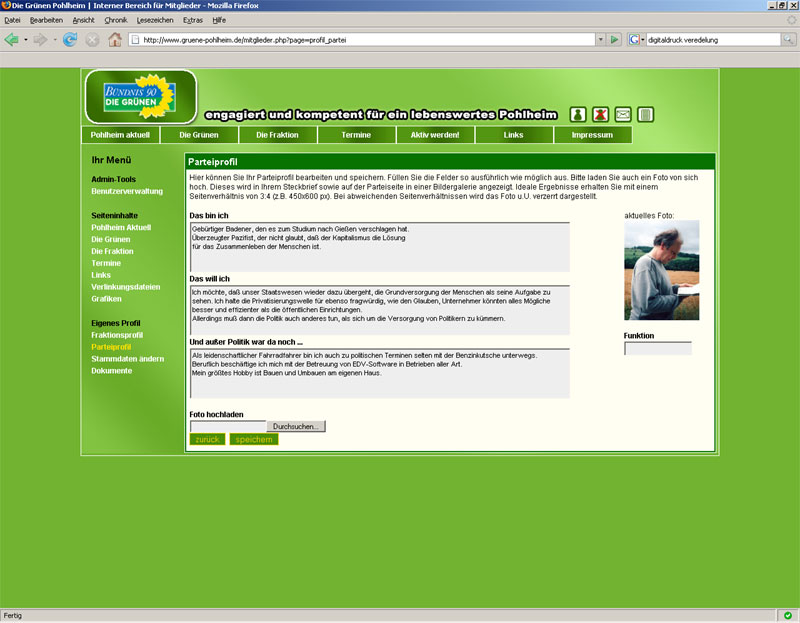
Task: Click the search magnifier icon
Action: [x=788, y=40]
